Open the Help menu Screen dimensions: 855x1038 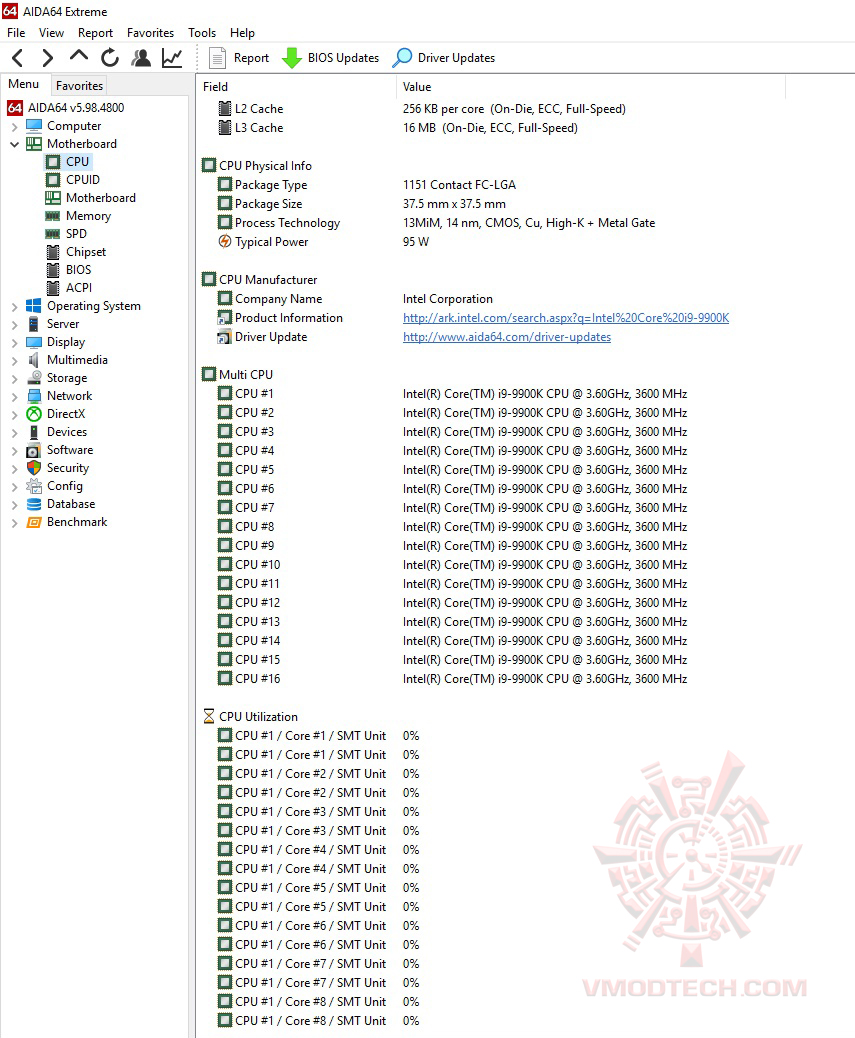click(x=242, y=32)
